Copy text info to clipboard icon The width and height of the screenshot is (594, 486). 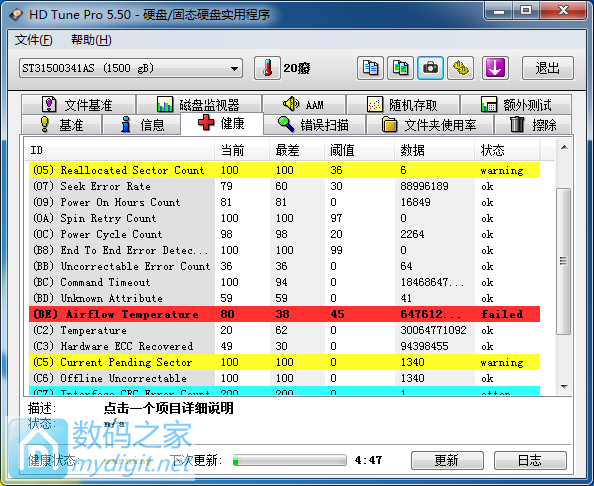(x=370, y=68)
